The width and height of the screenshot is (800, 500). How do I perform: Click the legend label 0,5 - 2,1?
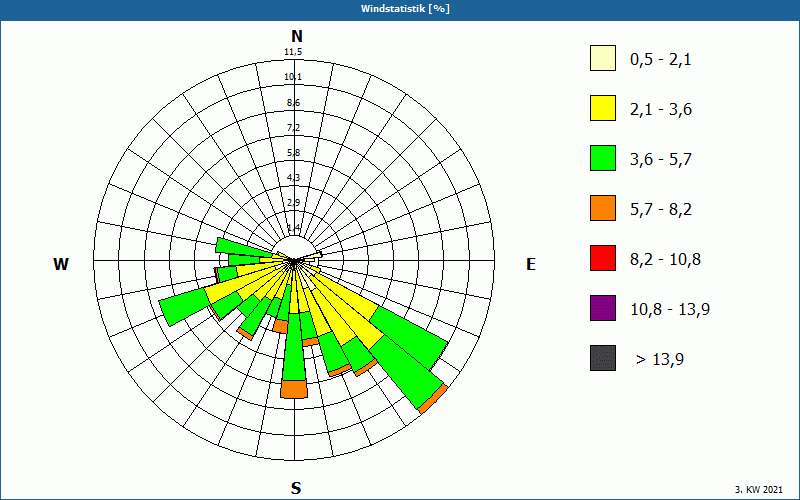click(661, 60)
